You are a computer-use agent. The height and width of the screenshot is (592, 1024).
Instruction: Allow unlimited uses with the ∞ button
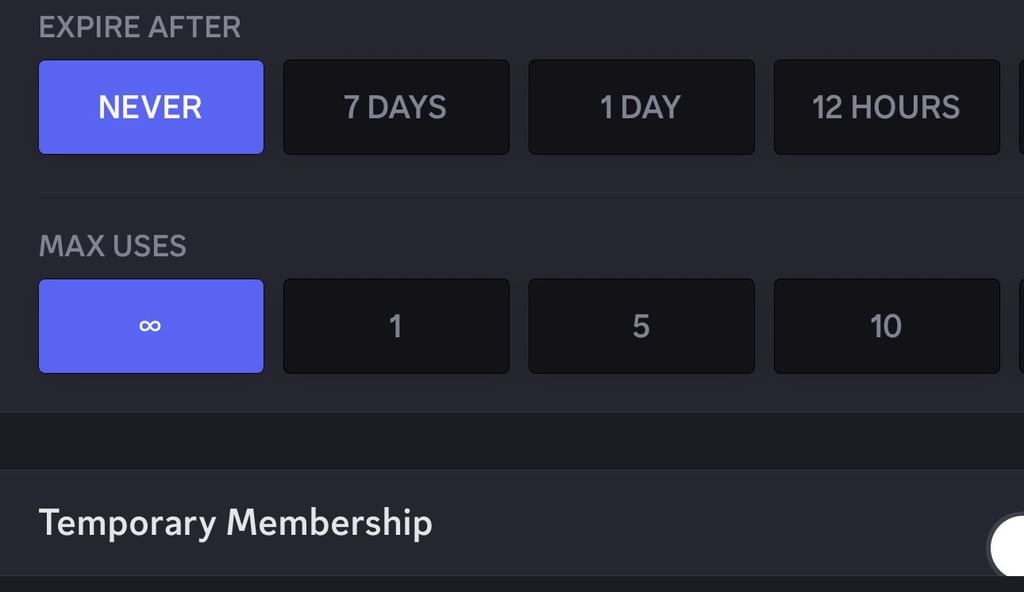tap(151, 326)
